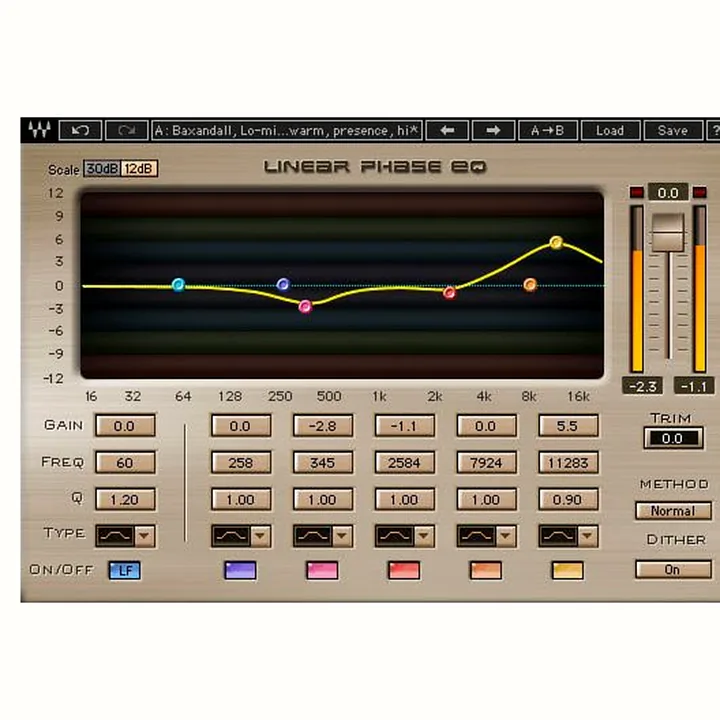720x720 pixels.
Task: Select the red band marker on graph
Action: click(x=450, y=292)
